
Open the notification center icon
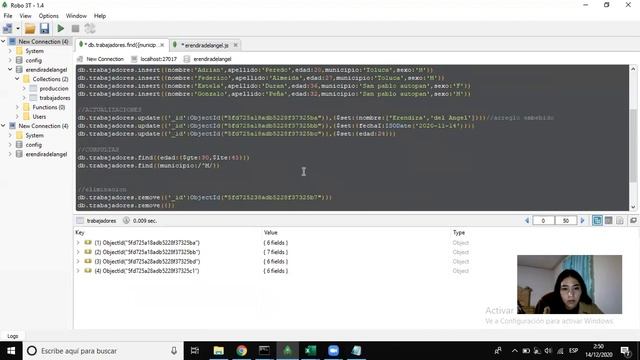pos(625,351)
